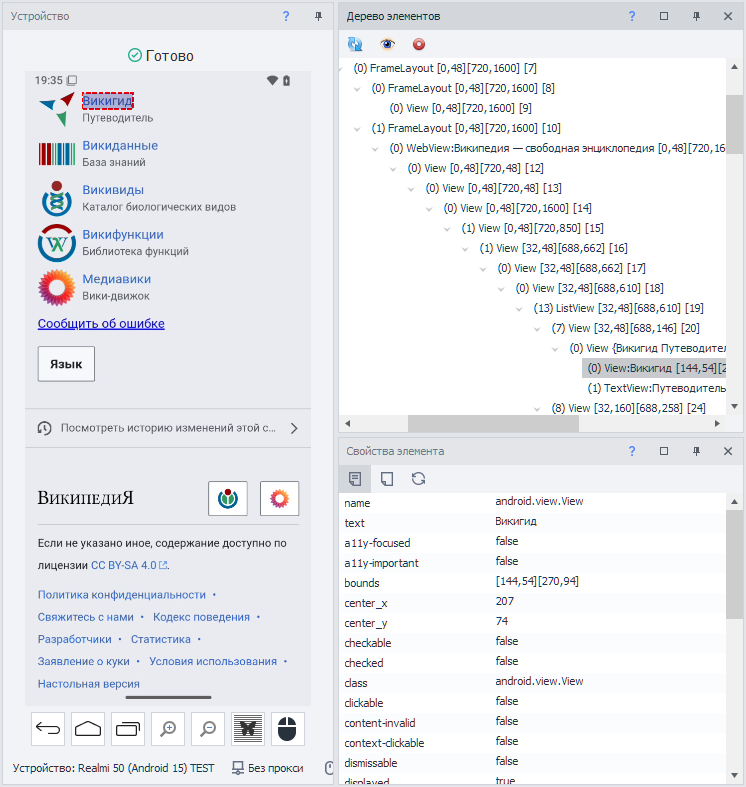Collapse FrameLayout [10] tree node
This screenshot has width=746, height=787.
coord(357,129)
